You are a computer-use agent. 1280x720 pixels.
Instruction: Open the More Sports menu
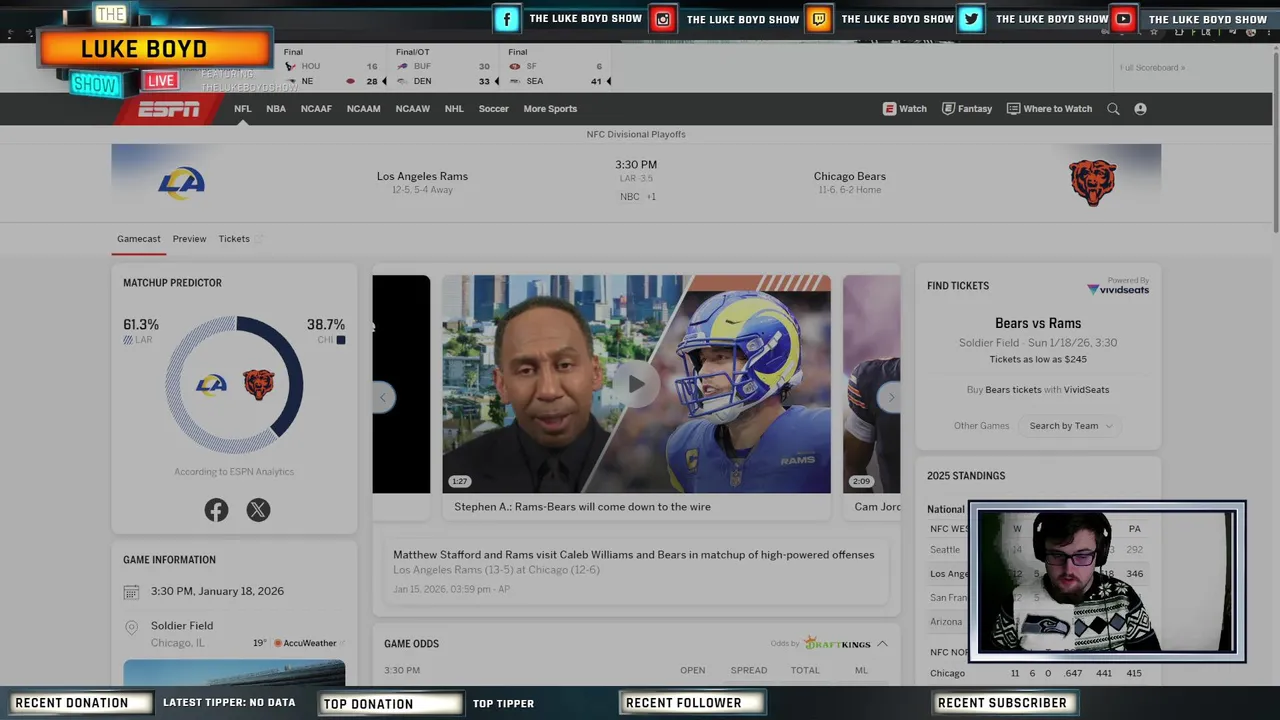(x=550, y=109)
